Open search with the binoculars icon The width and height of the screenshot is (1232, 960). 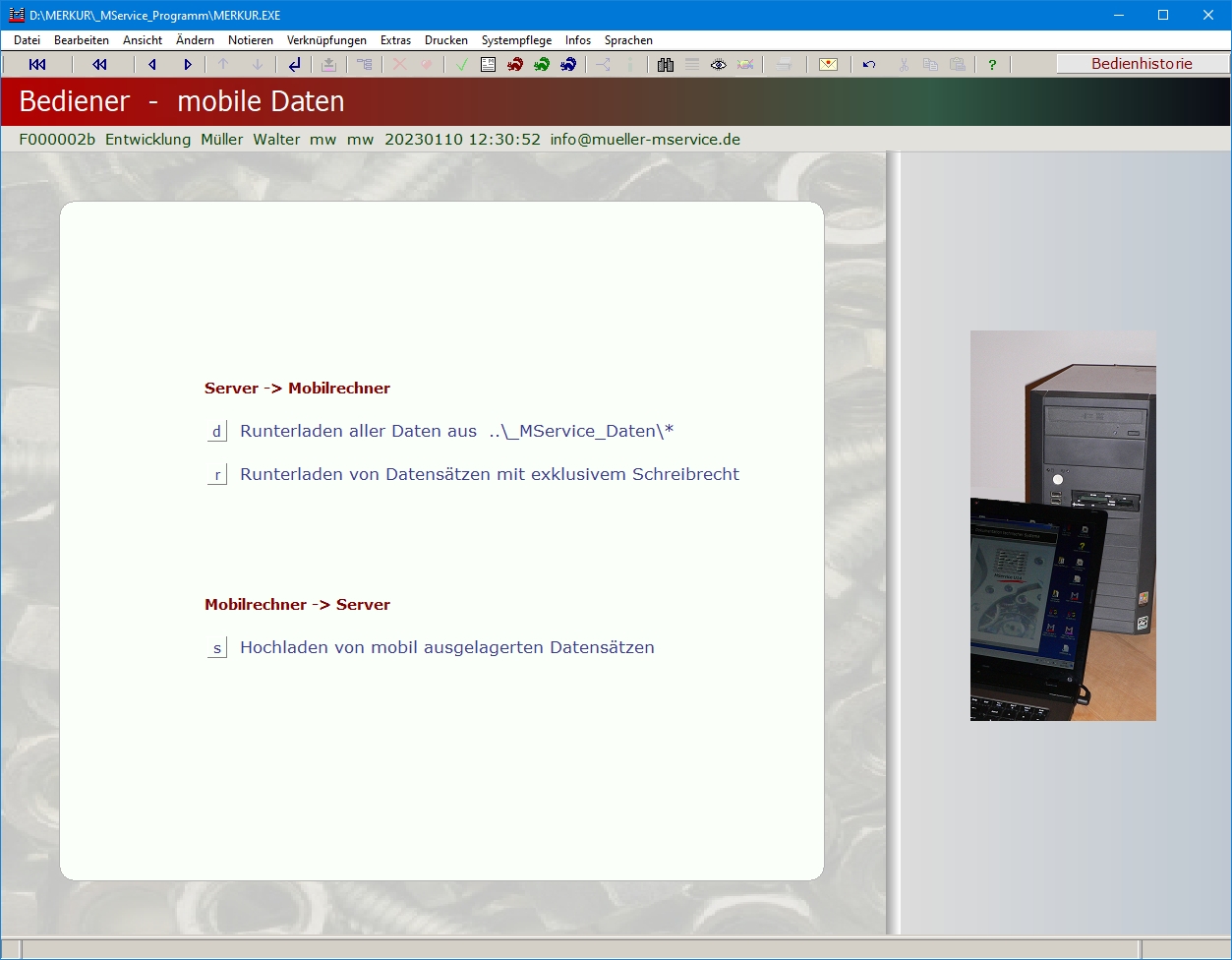coord(666,65)
